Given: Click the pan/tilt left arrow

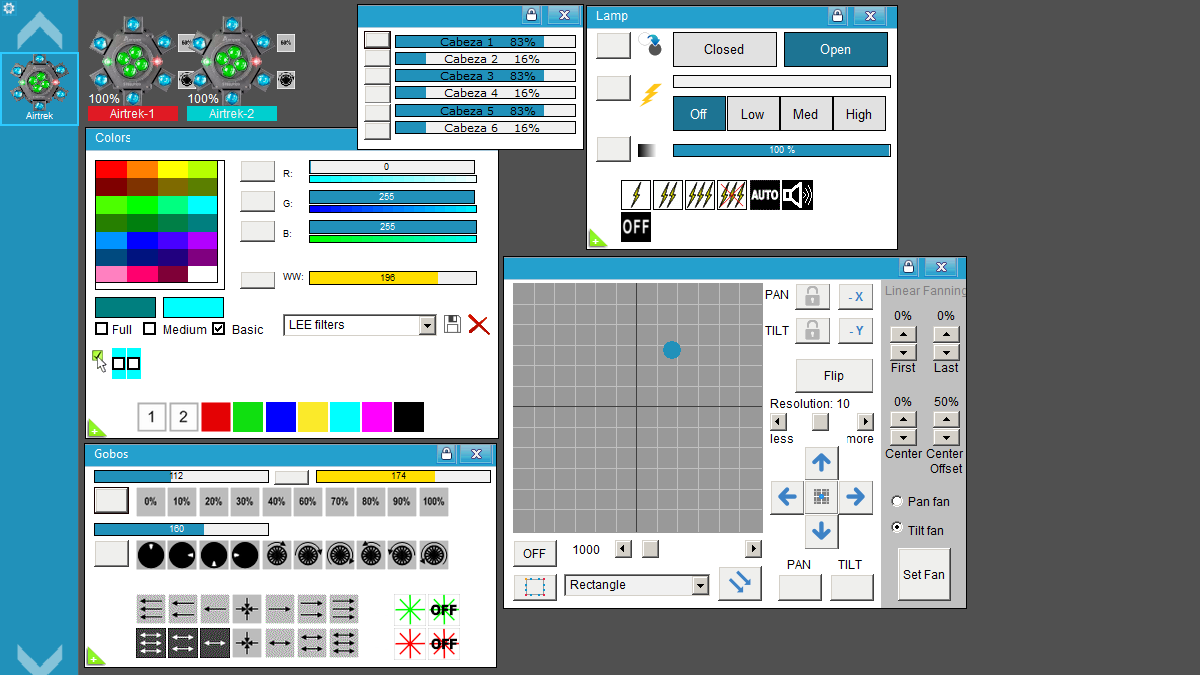Looking at the screenshot, I should click(787, 496).
